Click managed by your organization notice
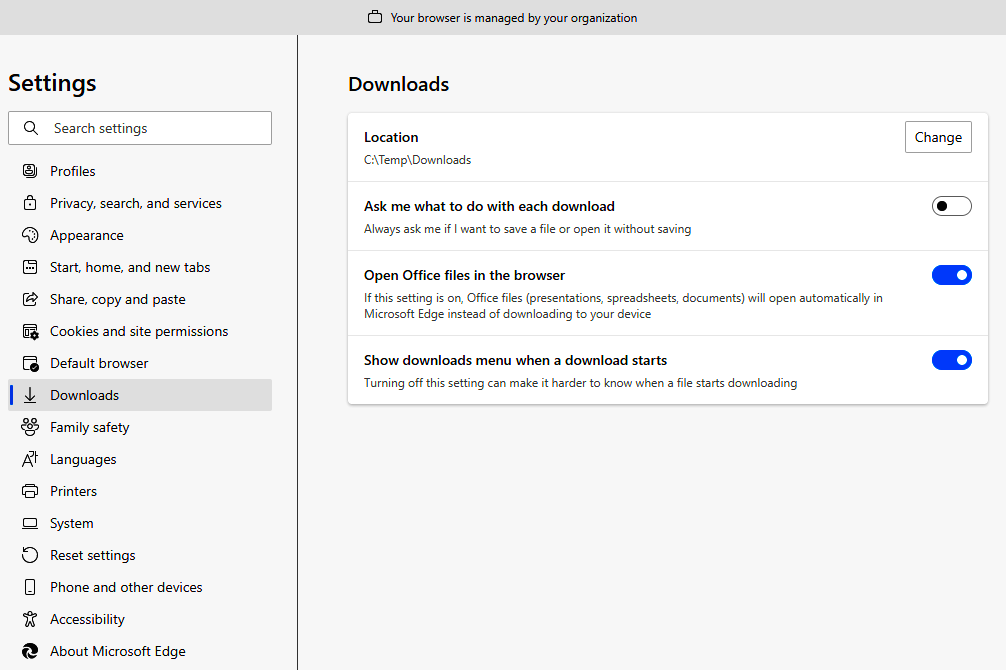The height and width of the screenshot is (670, 1006). coord(513,18)
